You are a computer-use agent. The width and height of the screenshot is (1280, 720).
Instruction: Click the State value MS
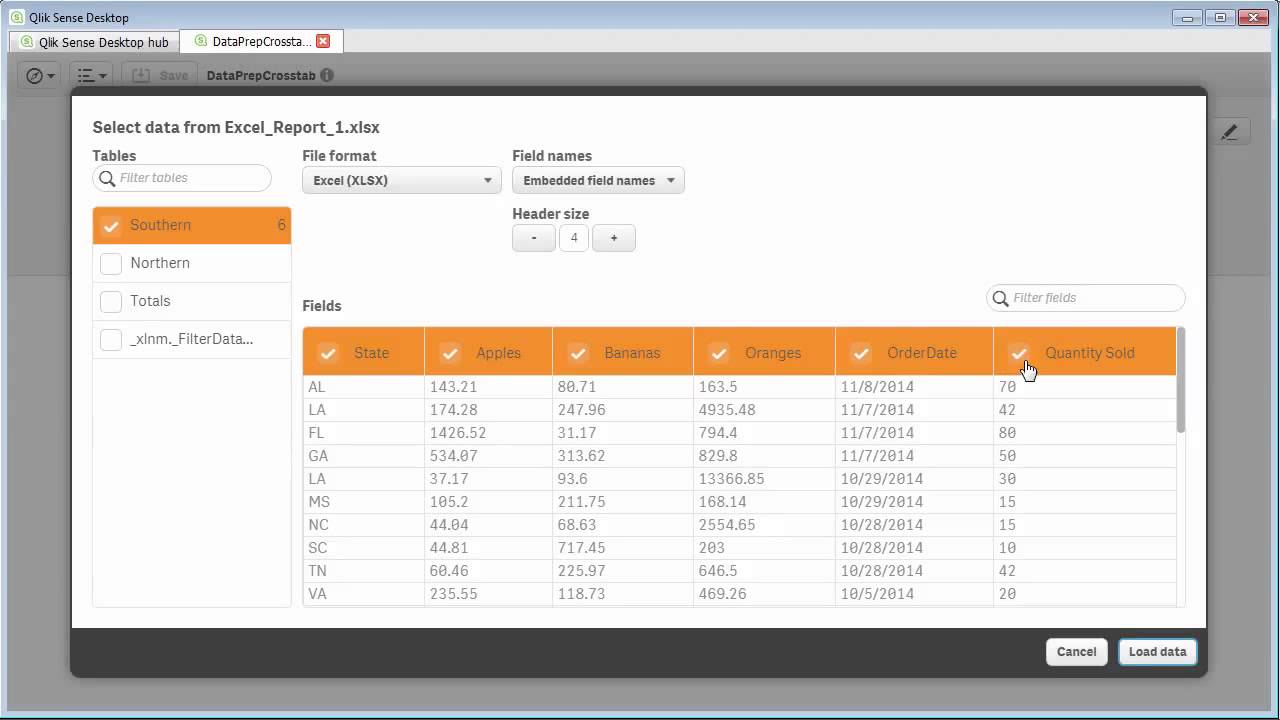click(x=319, y=502)
